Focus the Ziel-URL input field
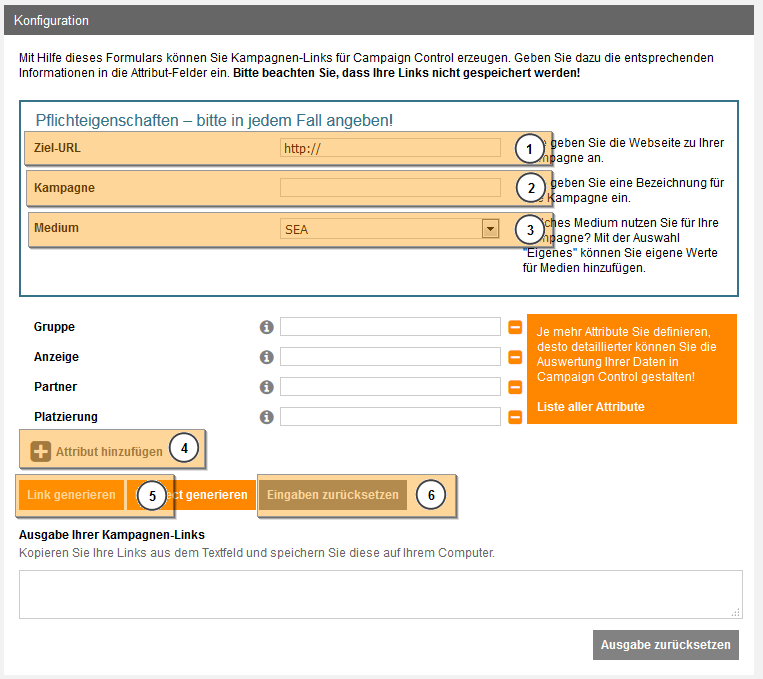The image size is (763, 679). pos(390,148)
